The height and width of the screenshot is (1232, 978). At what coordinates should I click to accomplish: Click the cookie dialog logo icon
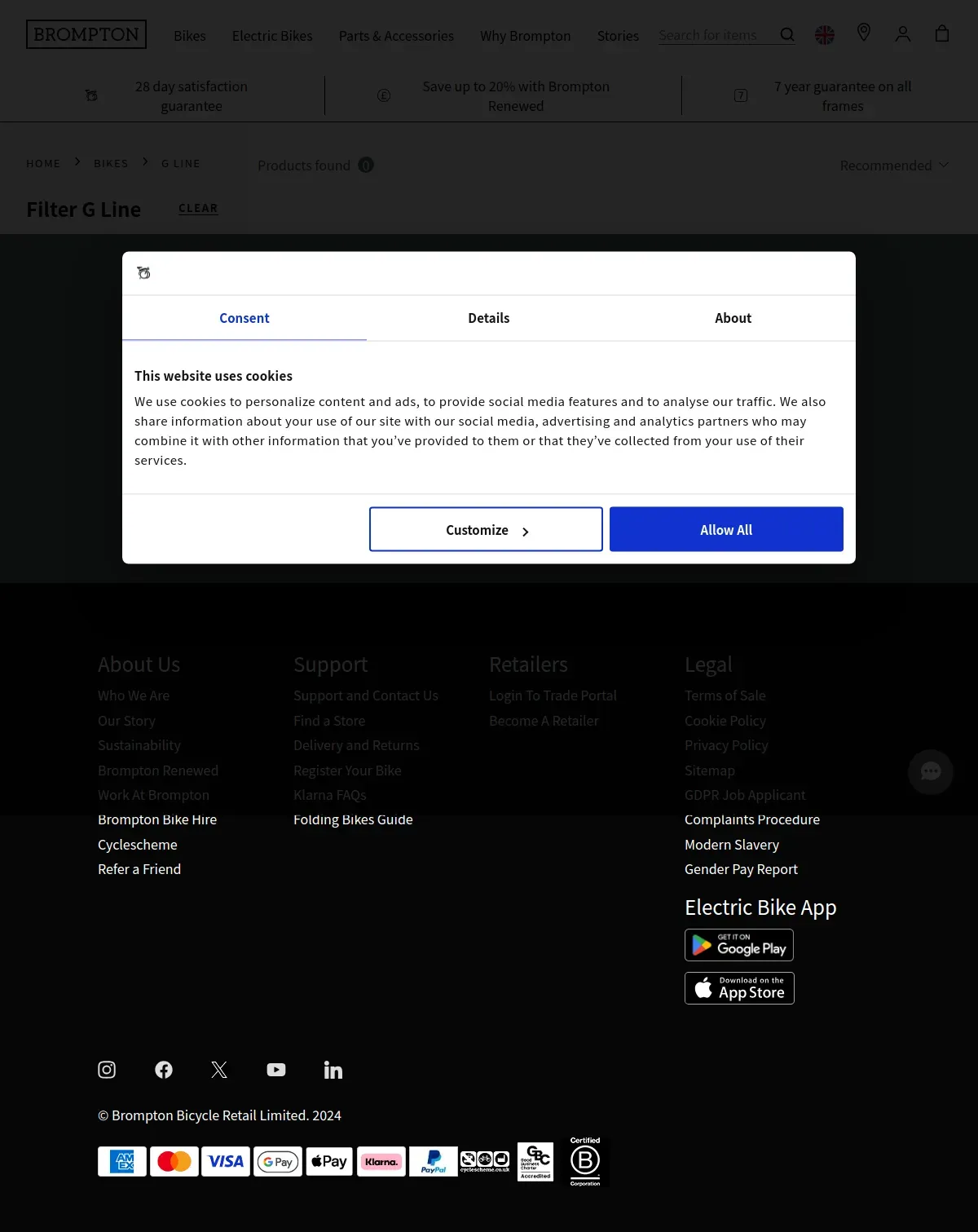coord(143,273)
